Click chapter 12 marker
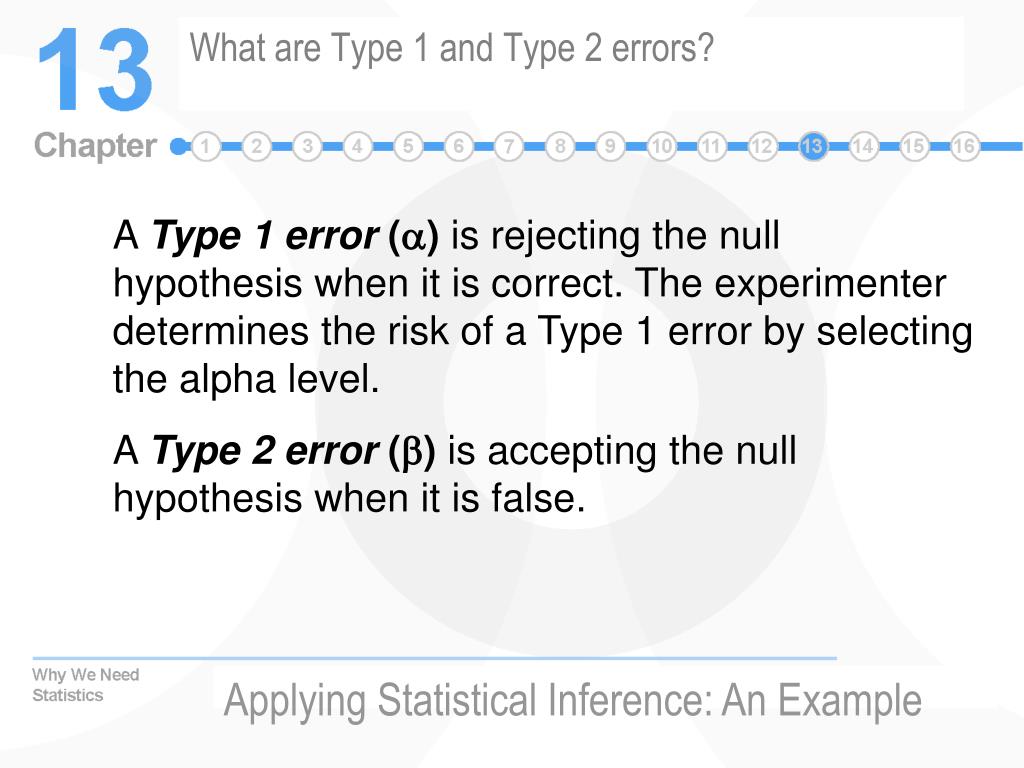Viewport: 1024px width, 768px height. point(761,146)
